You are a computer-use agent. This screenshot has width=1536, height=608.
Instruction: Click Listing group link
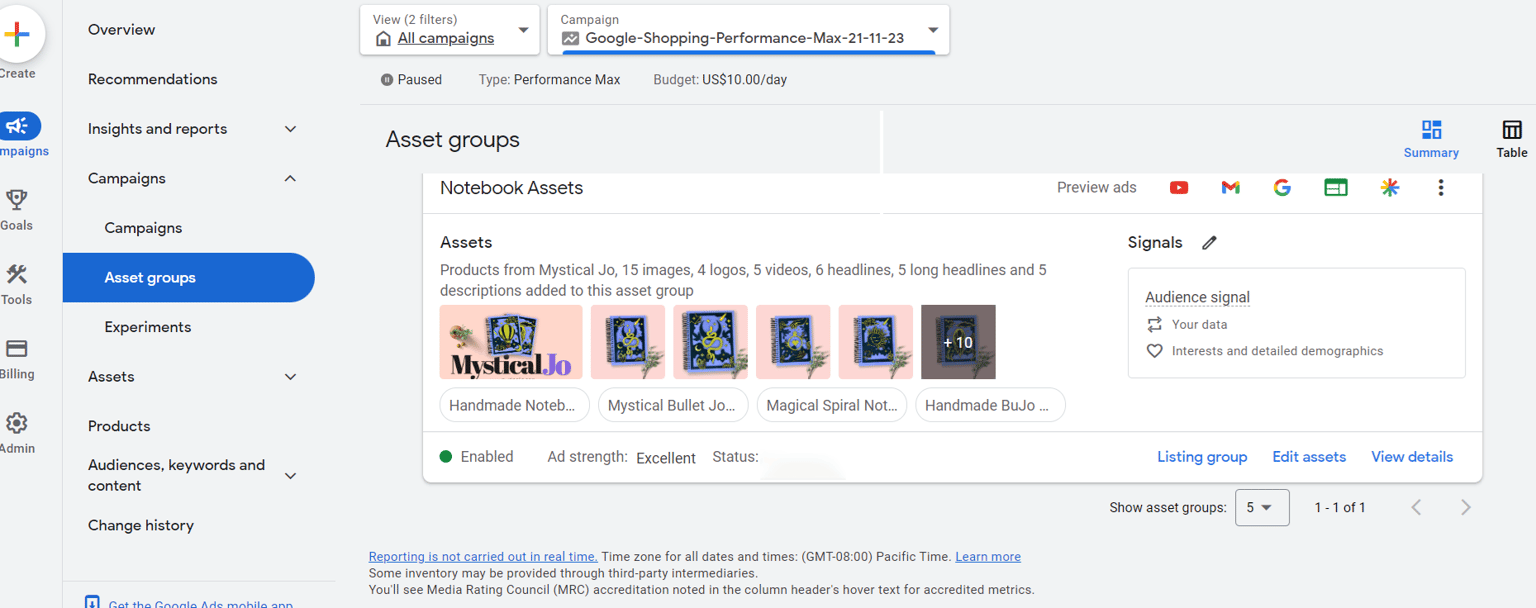(x=1202, y=457)
